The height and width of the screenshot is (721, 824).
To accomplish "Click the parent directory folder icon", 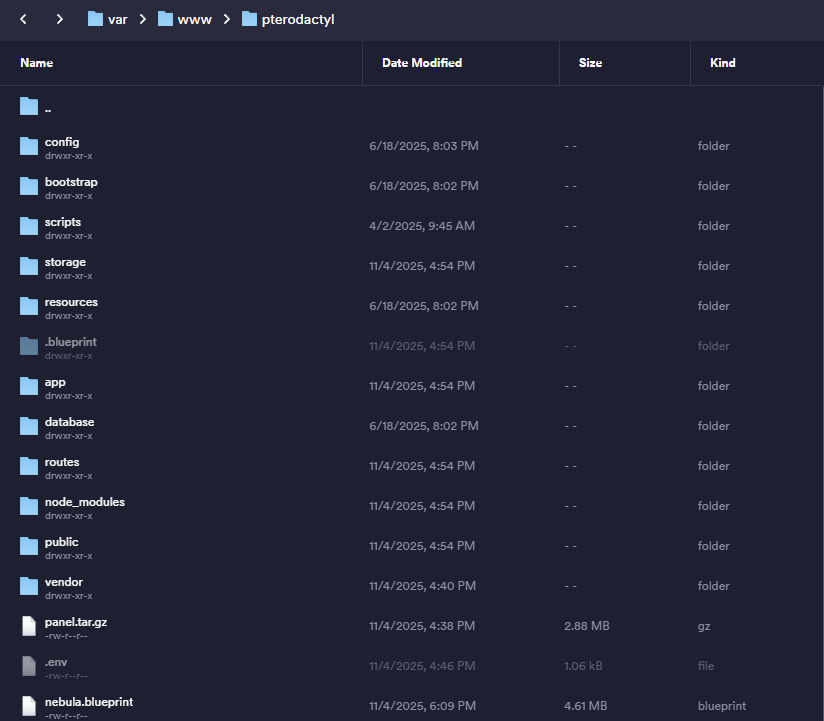I will [29, 106].
